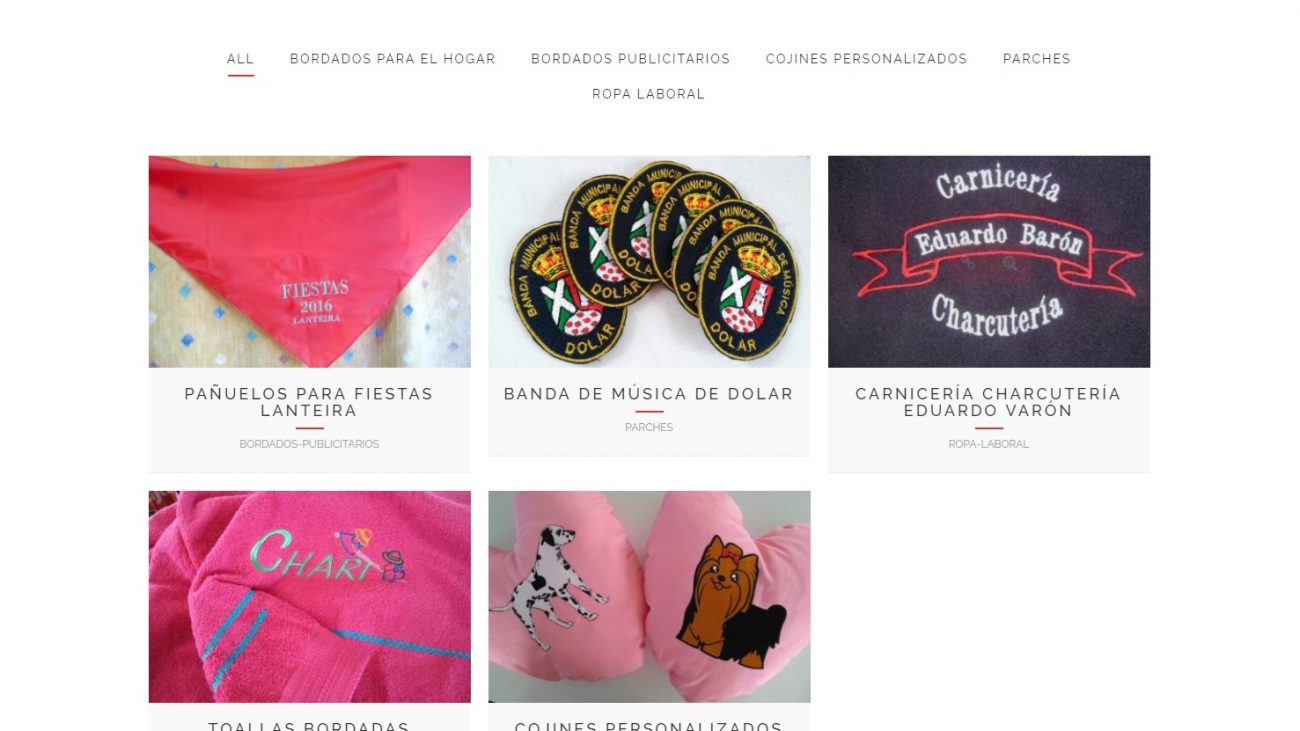Viewport: 1300px width, 731px height.
Task: Open the Toallas Bordadas title link
Action: click(x=309, y=726)
